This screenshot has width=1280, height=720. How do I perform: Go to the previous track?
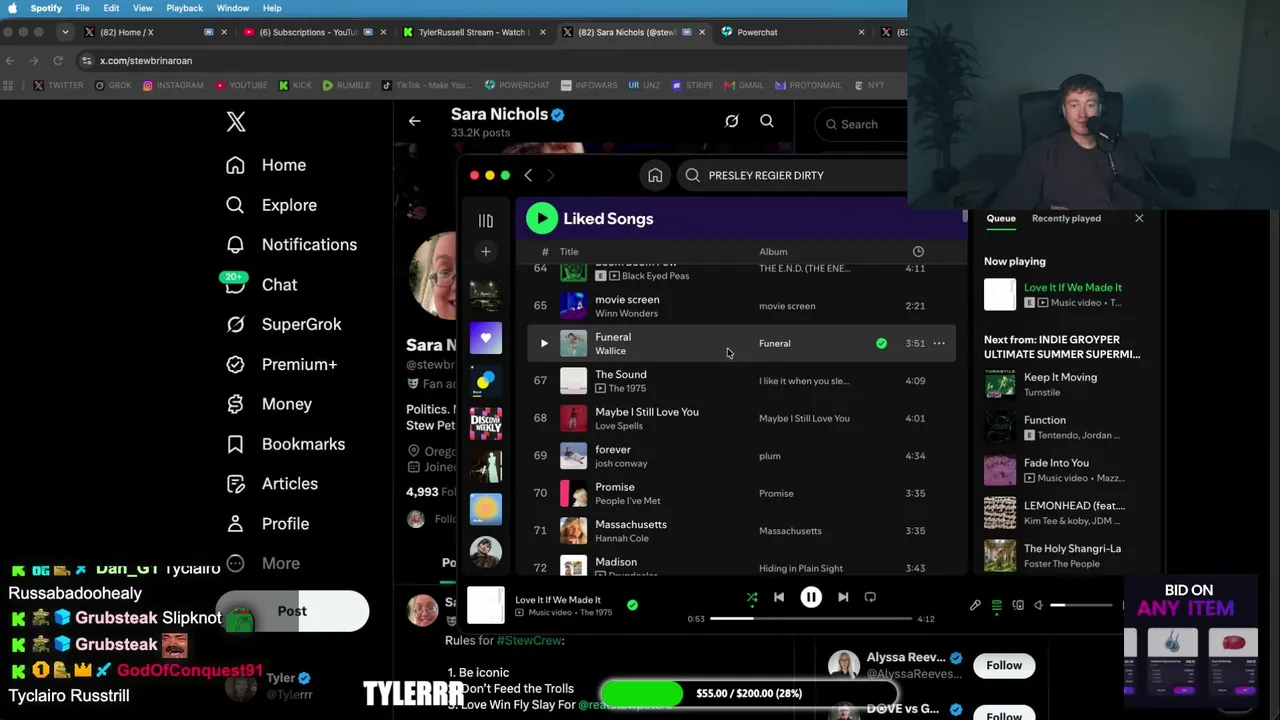(779, 597)
